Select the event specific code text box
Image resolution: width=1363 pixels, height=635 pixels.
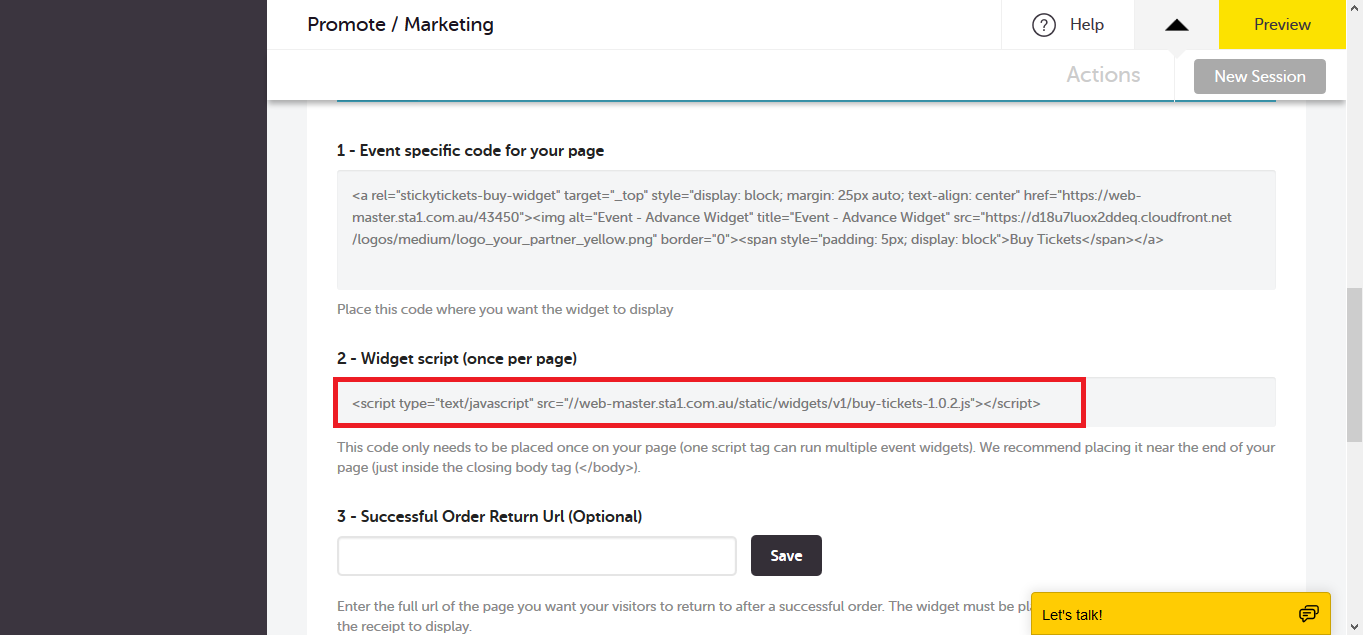806,230
